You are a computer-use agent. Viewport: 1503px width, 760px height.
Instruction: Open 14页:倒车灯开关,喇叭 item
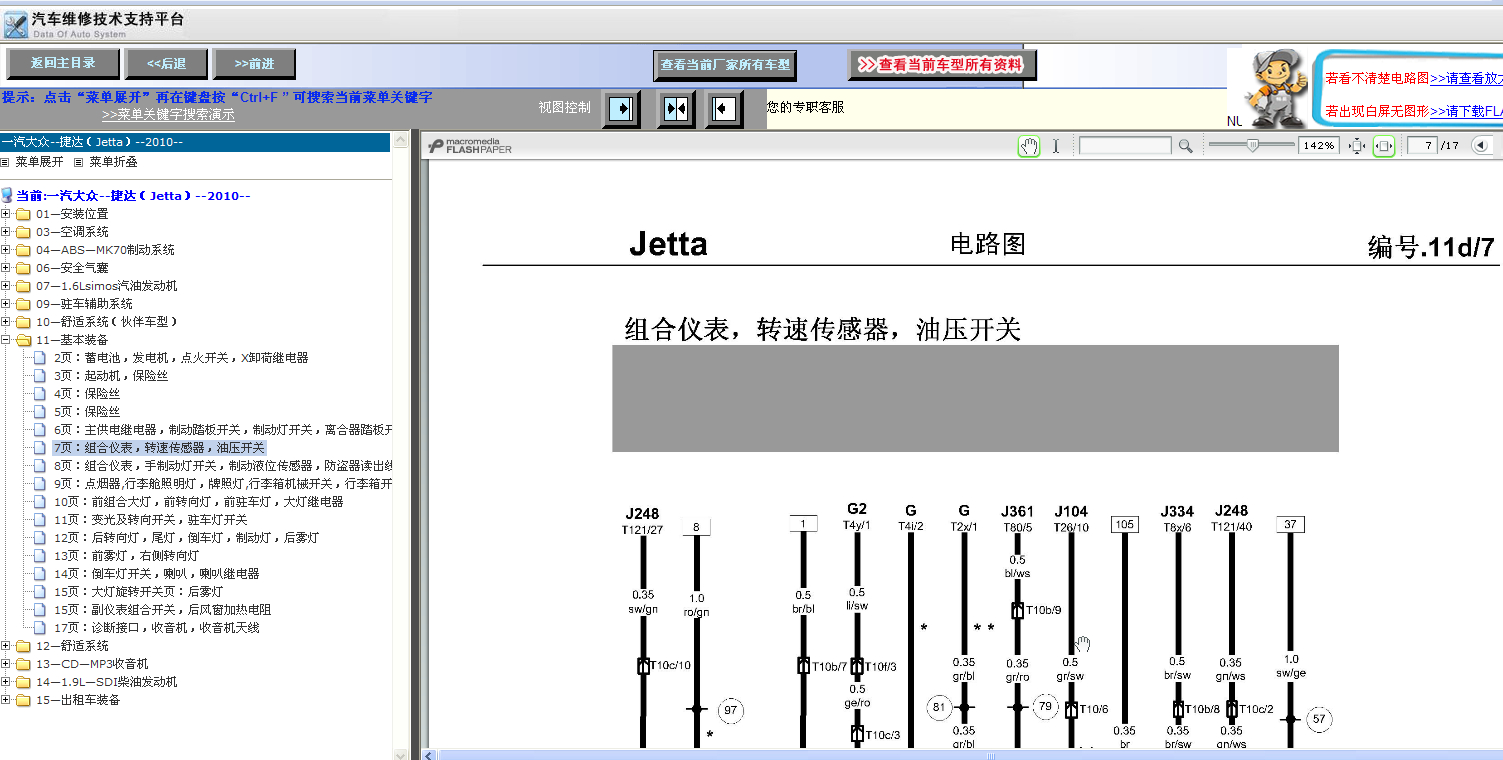(156, 574)
